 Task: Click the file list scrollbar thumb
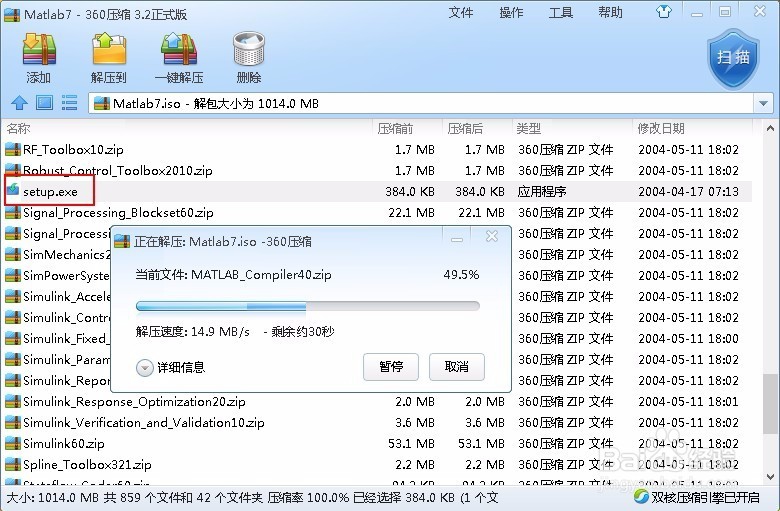coord(770,404)
